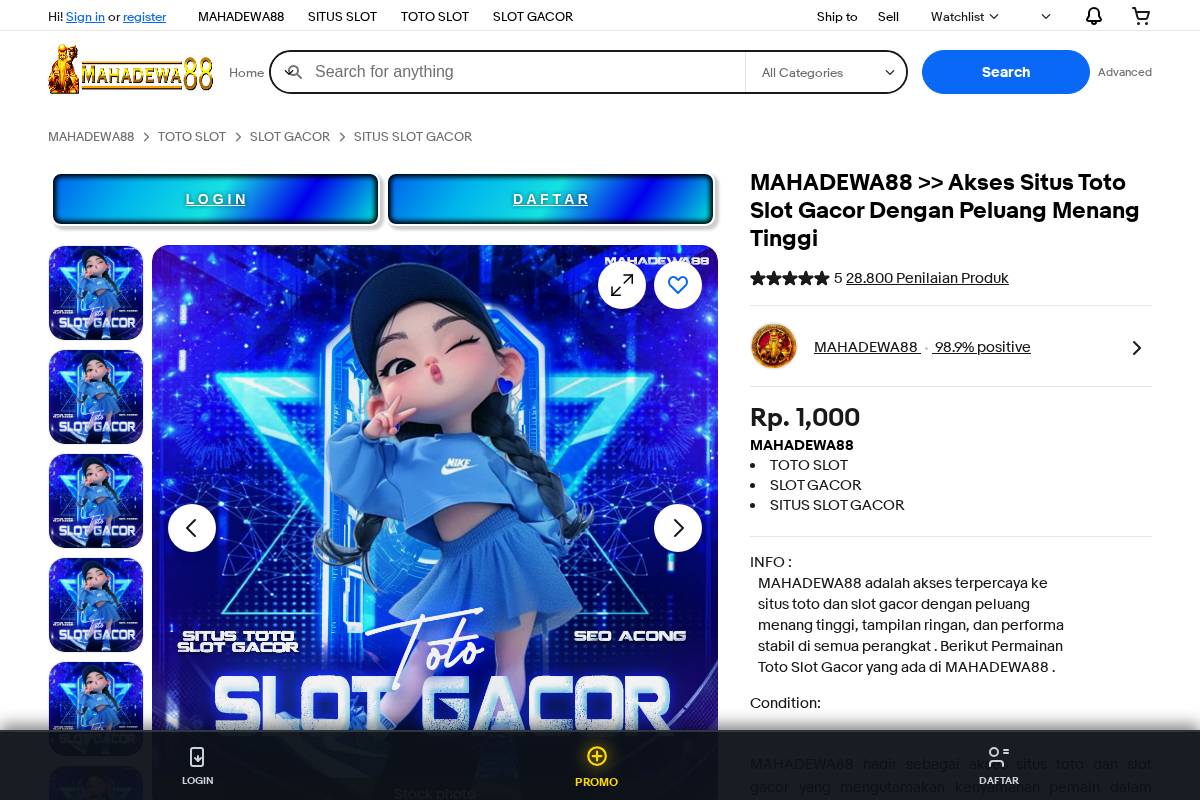
Task: Open 28.800 Penilaian Produk link
Action: click(927, 278)
